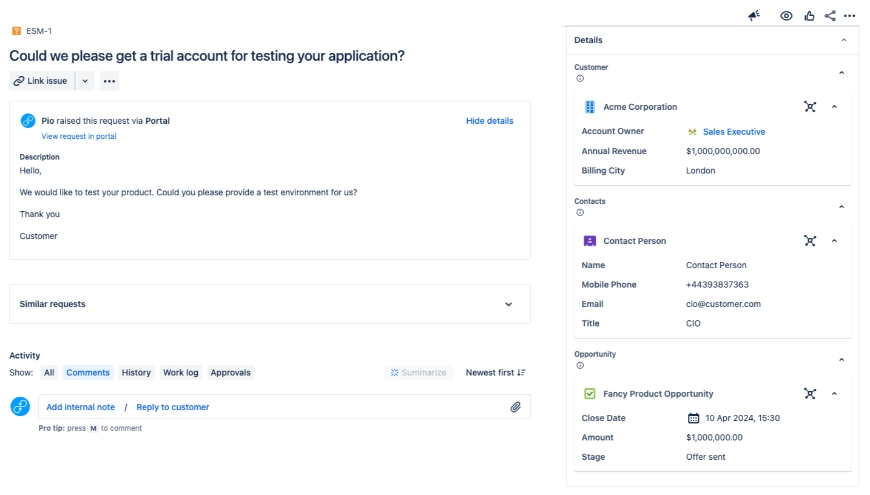The width and height of the screenshot is (870, 495).
Task: Click the share icon in top toolbar
Action: point(830,16)
